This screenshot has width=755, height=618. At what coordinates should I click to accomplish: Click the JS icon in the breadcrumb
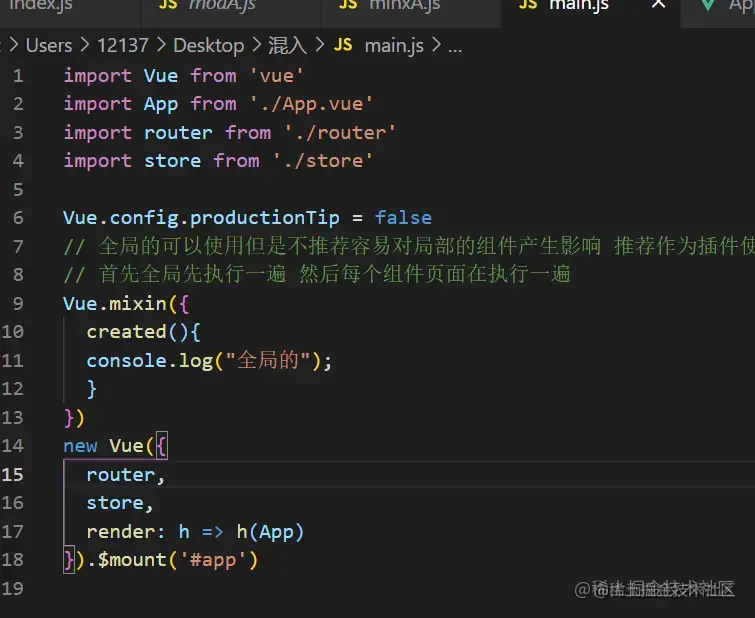point(343,45)
